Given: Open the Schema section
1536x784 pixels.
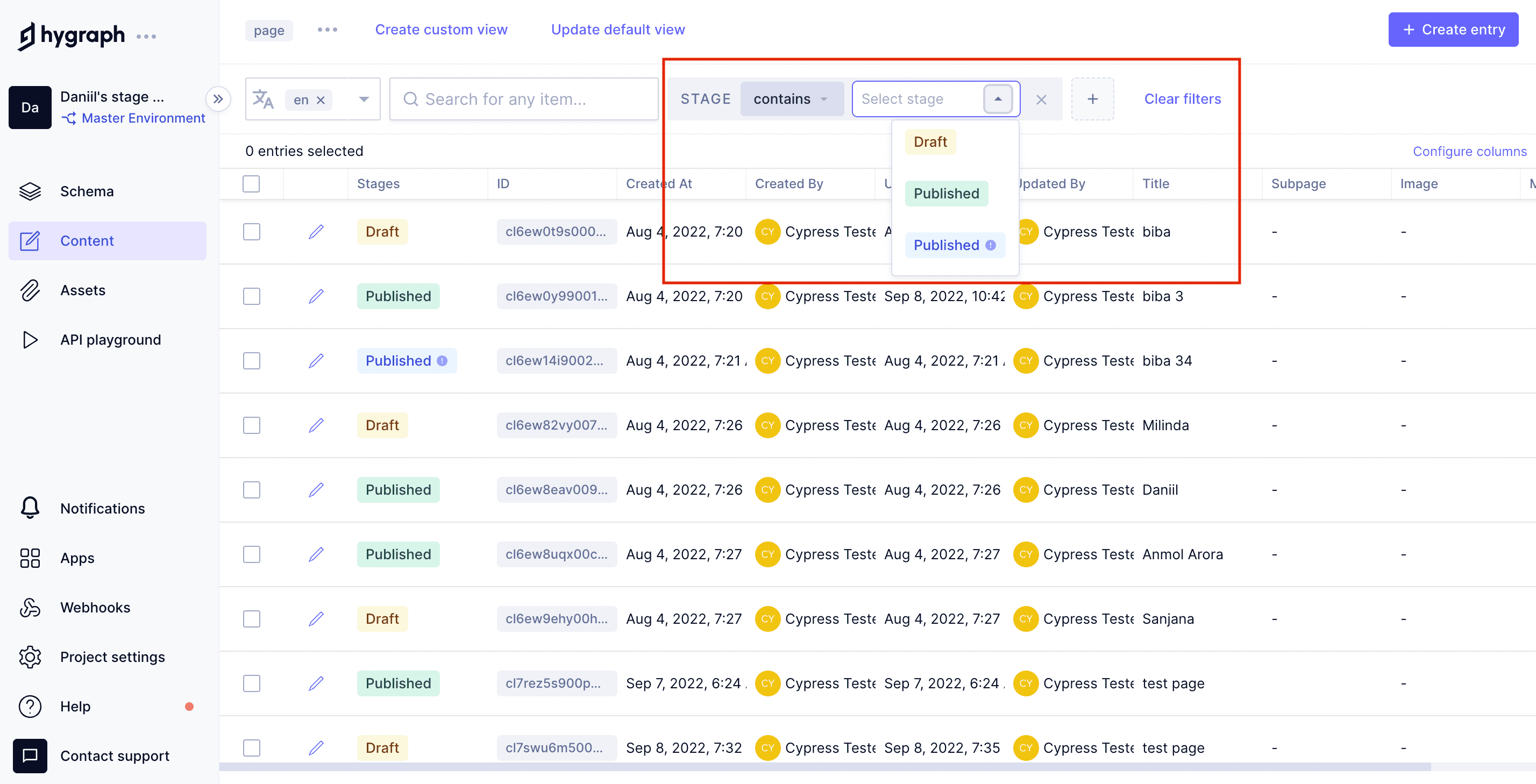Looking at the screenshot, I should point(87,191).
